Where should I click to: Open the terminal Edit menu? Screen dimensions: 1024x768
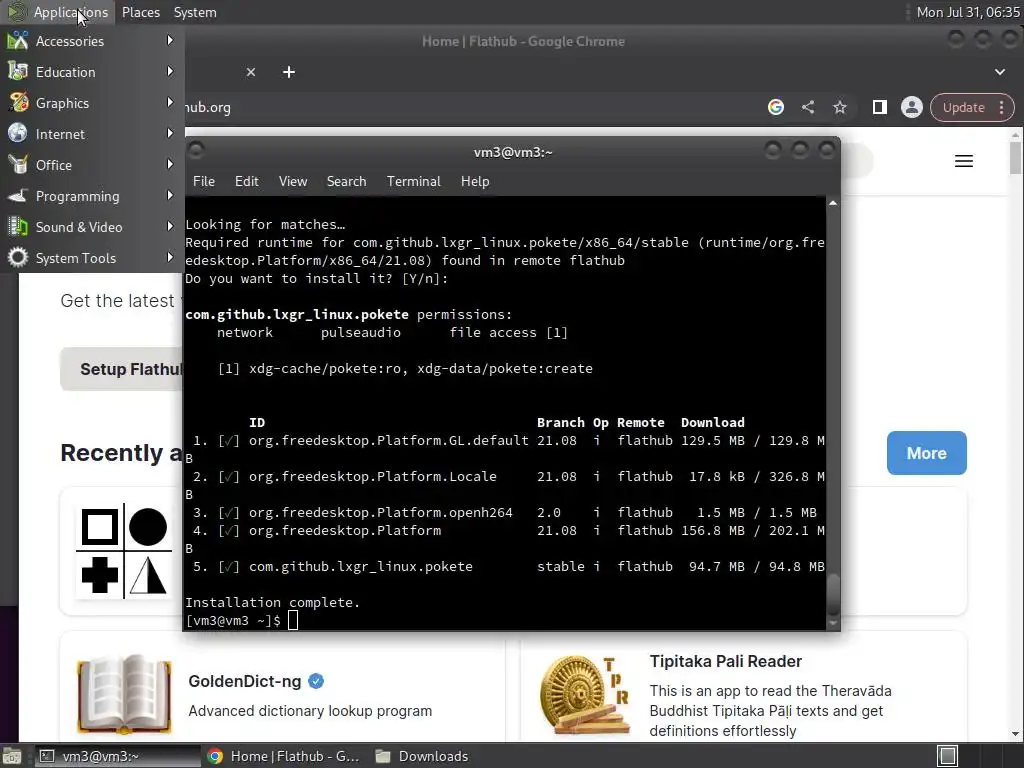click(246, 182)
